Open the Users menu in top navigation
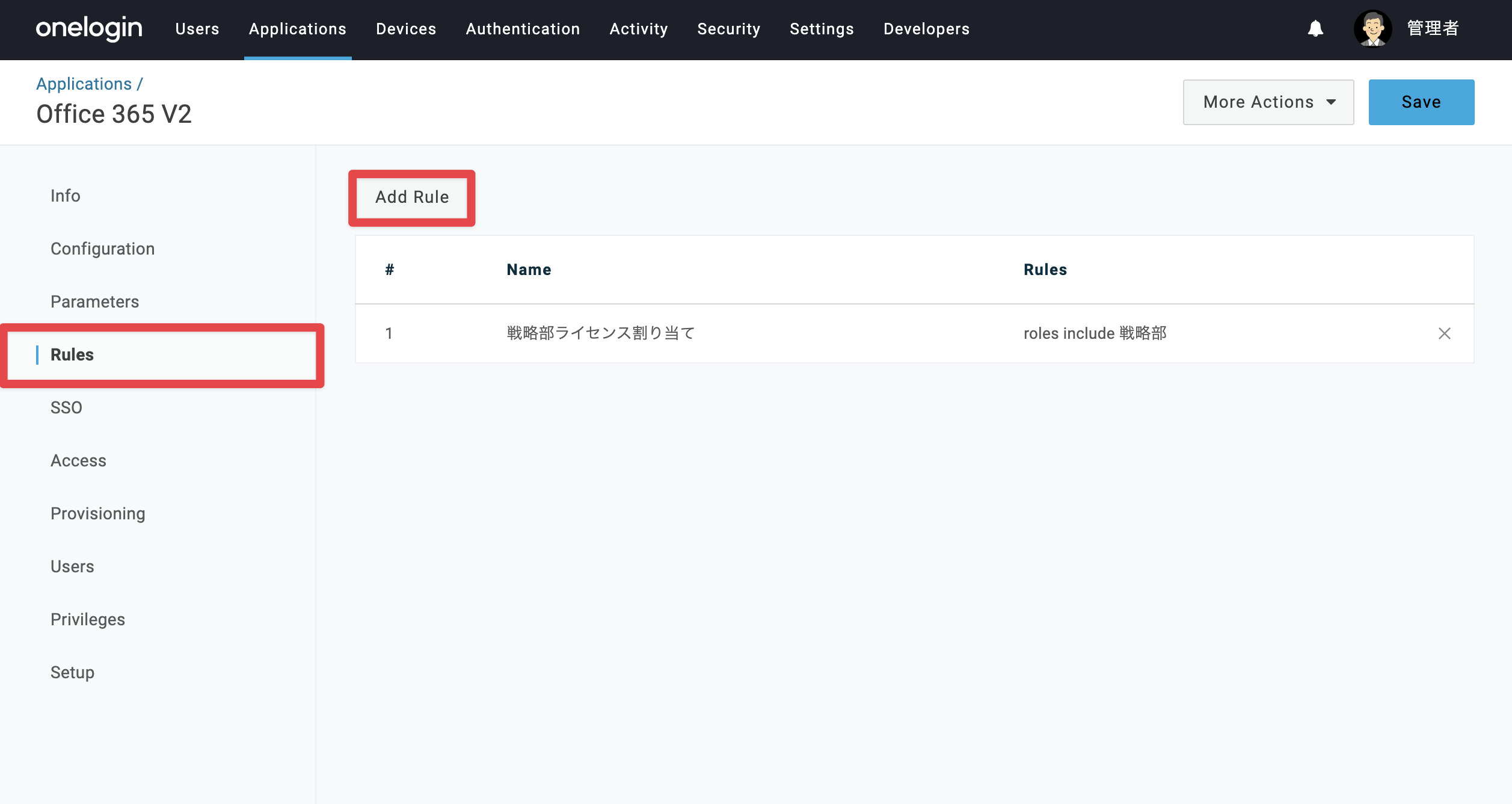 pyautogui.click(x=197, y=29)
